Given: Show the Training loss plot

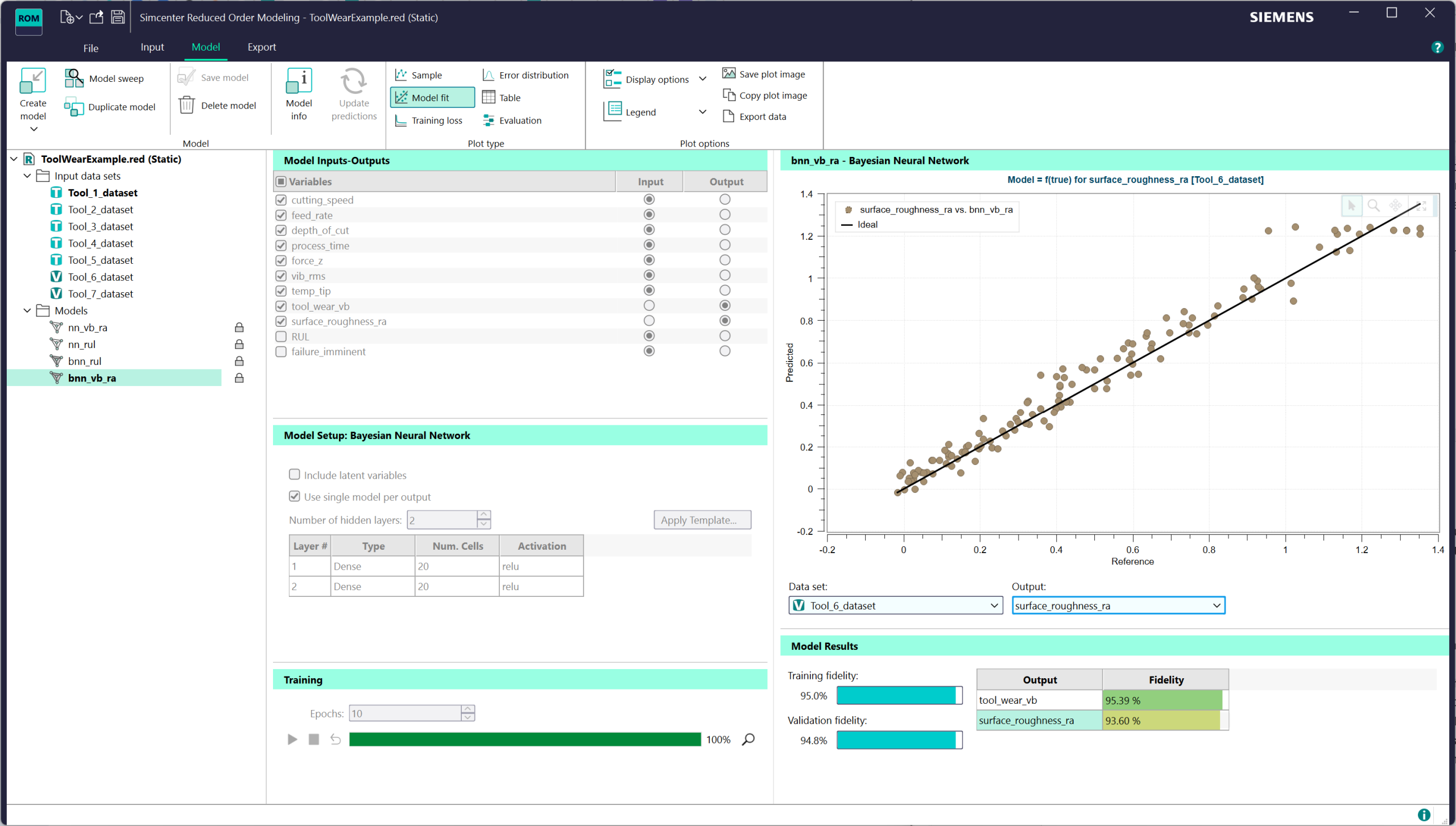Looking at the screenshot, I should pyautogui.click(x=429, y=121).
